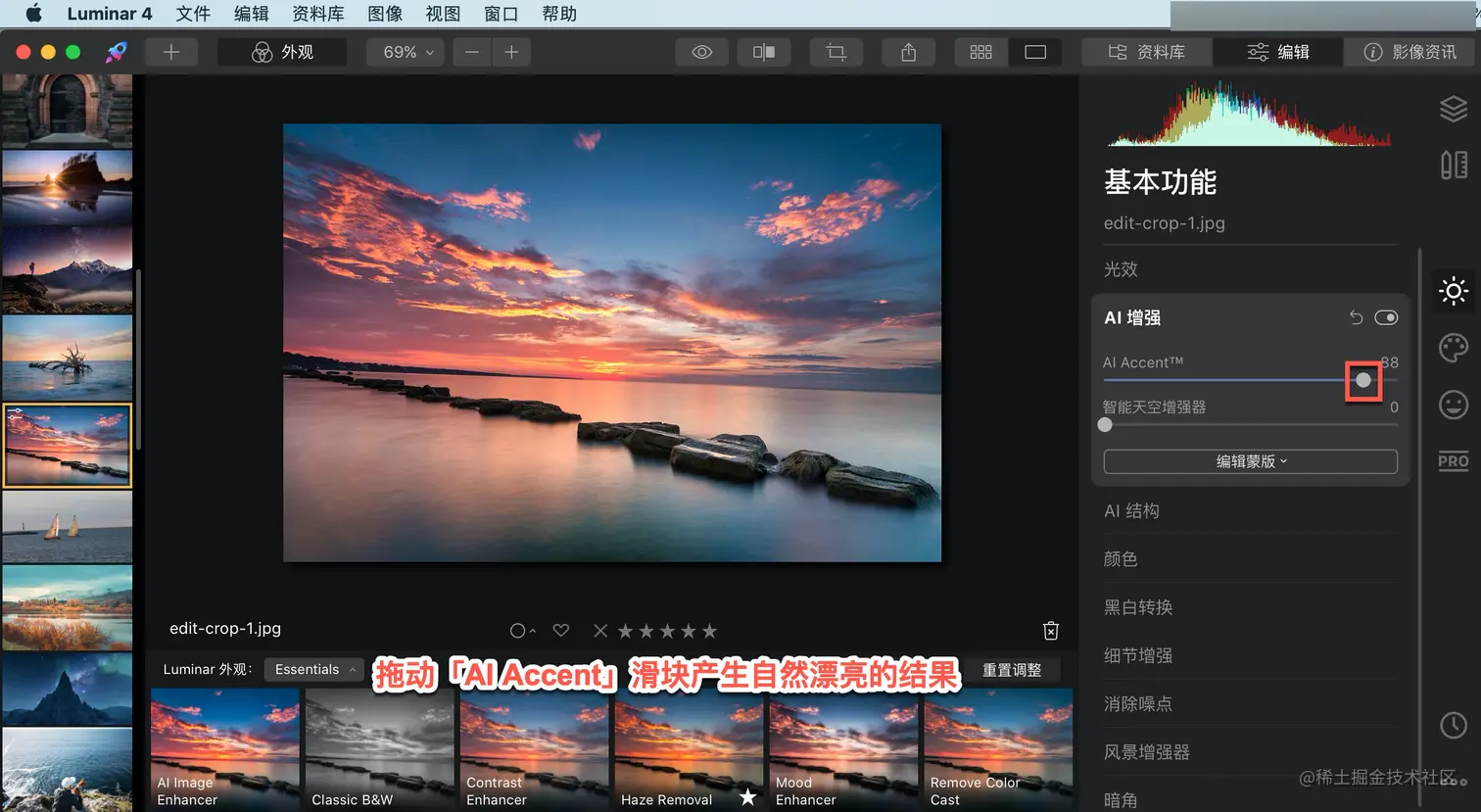Apply the Contrast Enhancer look

click(x=534, y=749)
